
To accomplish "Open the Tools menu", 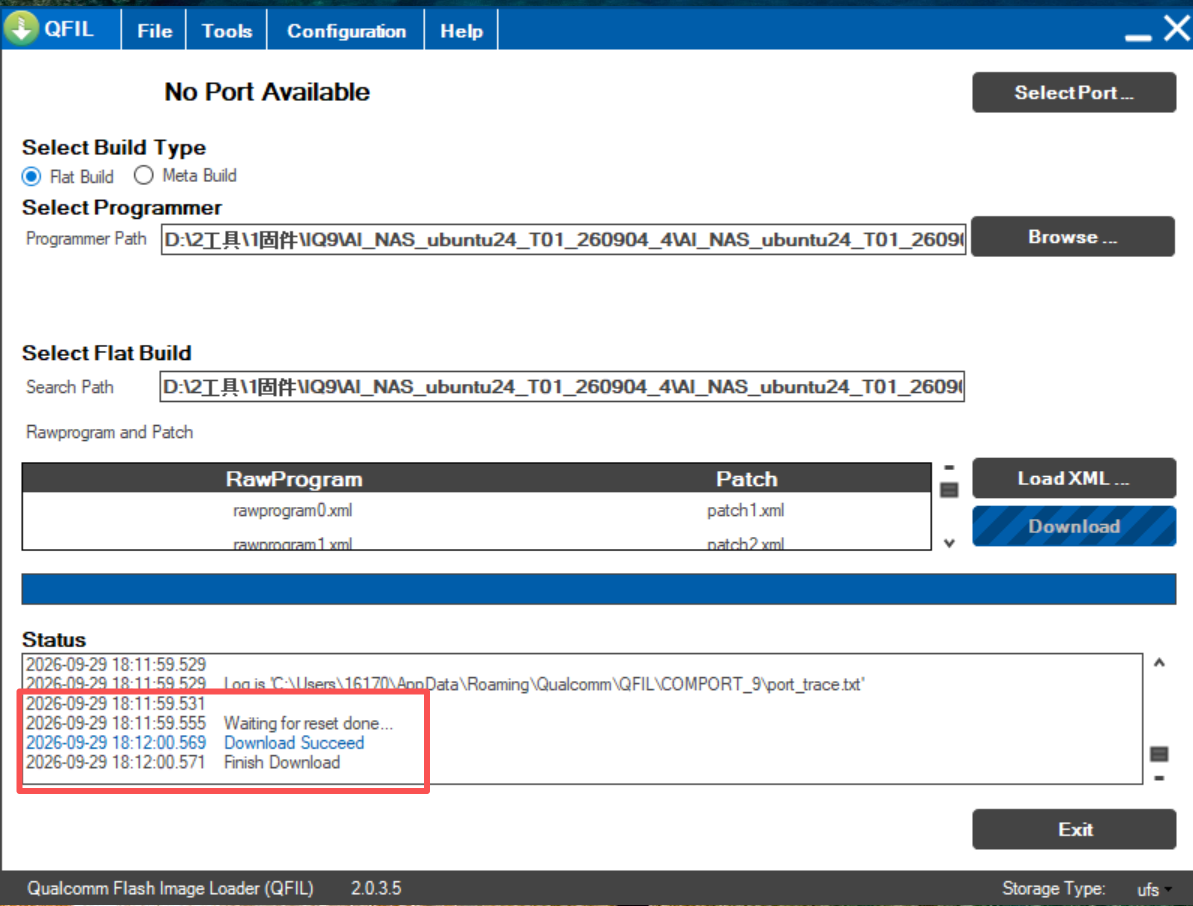I will pyautogui.click(x=227, y=30).
